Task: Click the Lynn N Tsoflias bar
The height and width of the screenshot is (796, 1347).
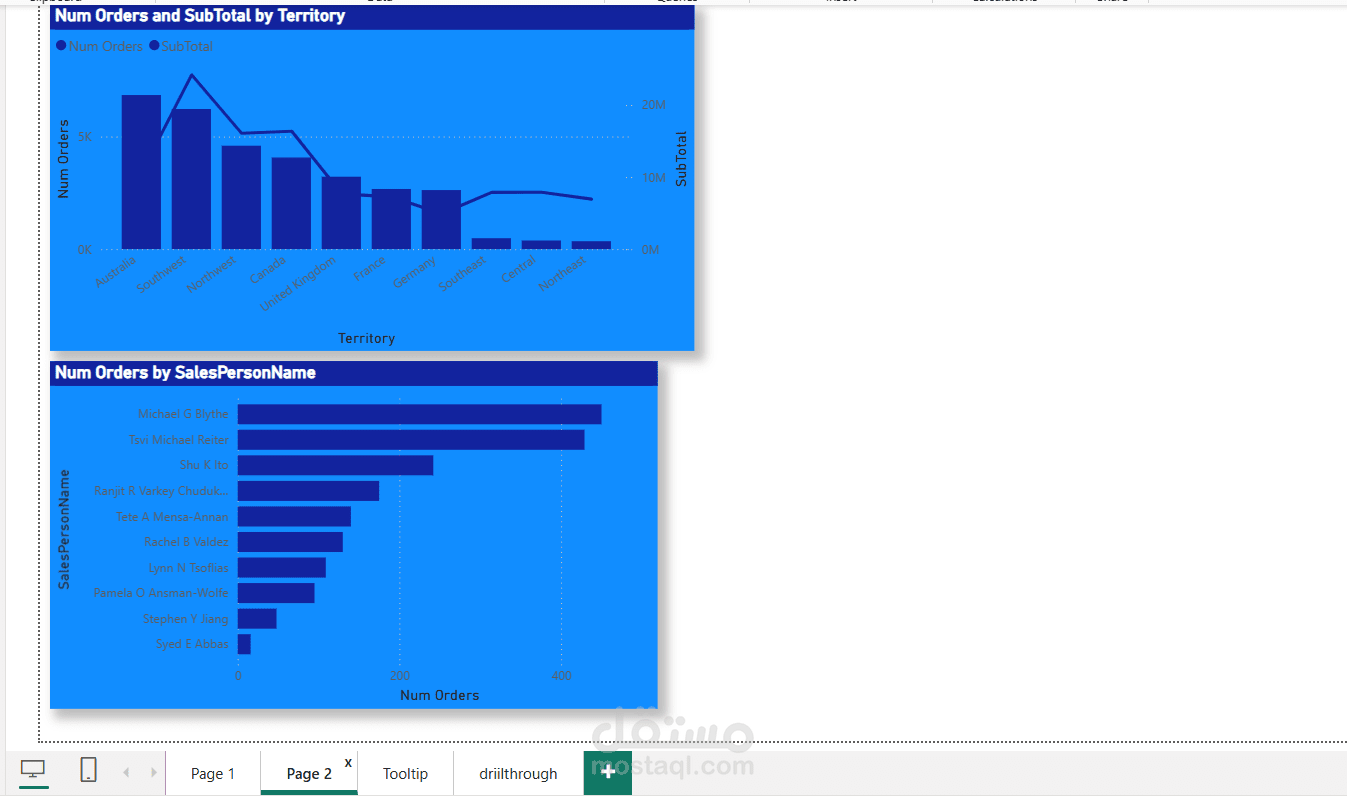Action: pyautogui.click(x=282, y=568)
